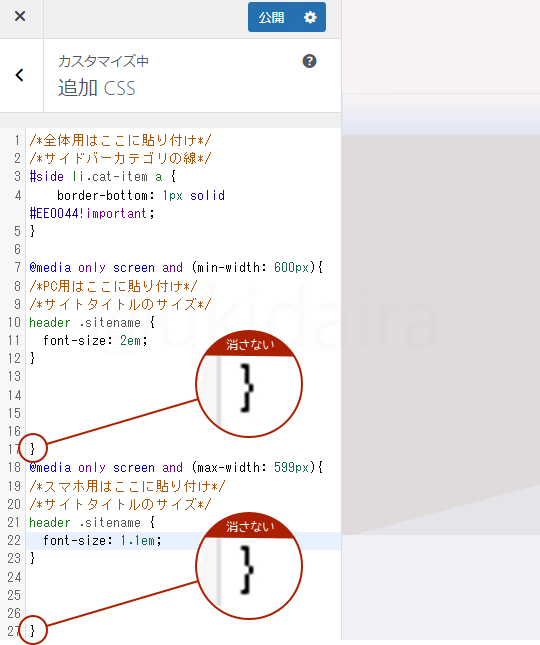Click line 2 comment サイドバーカテゴリの線
540x645 pixels.
[x=120, y=158]
